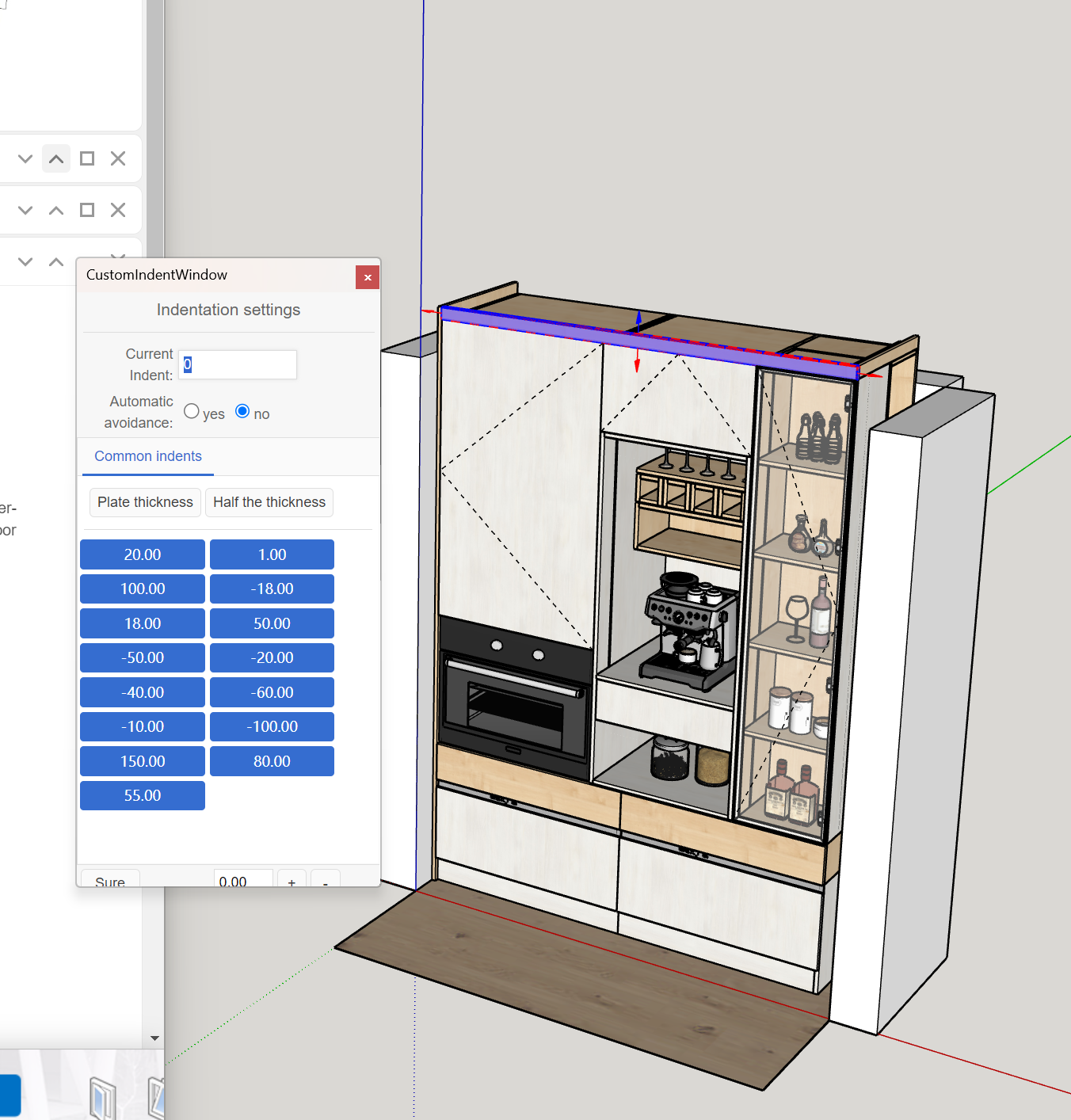Expand the second panel with its up arrow
This screenshot has height=1120, width=1071.
[x=55, y=210]
